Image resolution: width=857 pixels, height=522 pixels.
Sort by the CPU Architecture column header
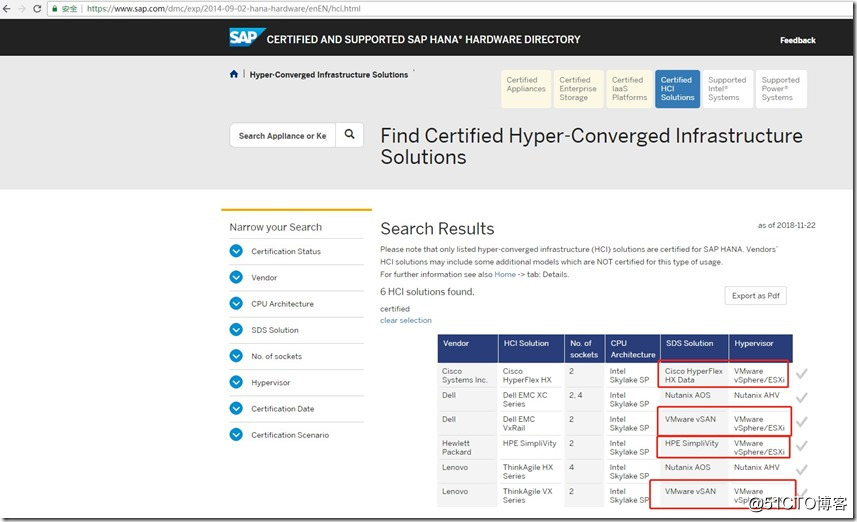click(632, 348)
